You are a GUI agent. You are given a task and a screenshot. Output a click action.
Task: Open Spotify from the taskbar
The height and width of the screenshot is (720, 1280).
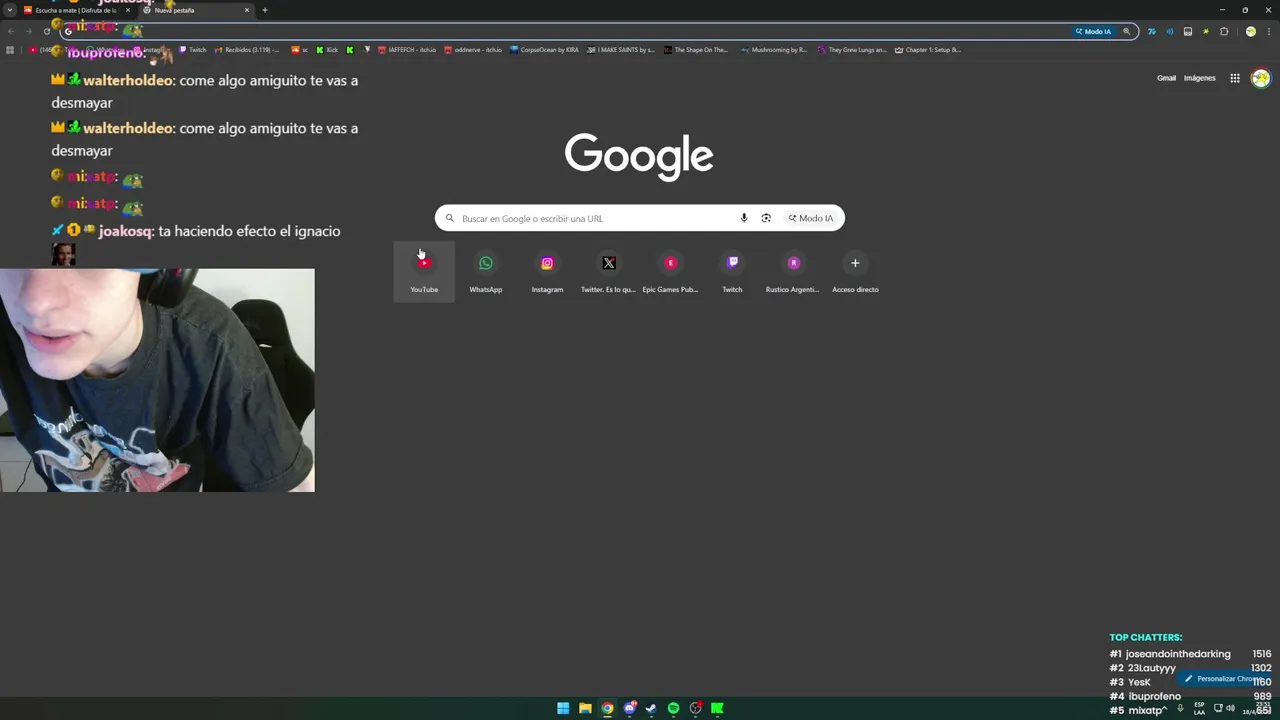tap(673, 708)
